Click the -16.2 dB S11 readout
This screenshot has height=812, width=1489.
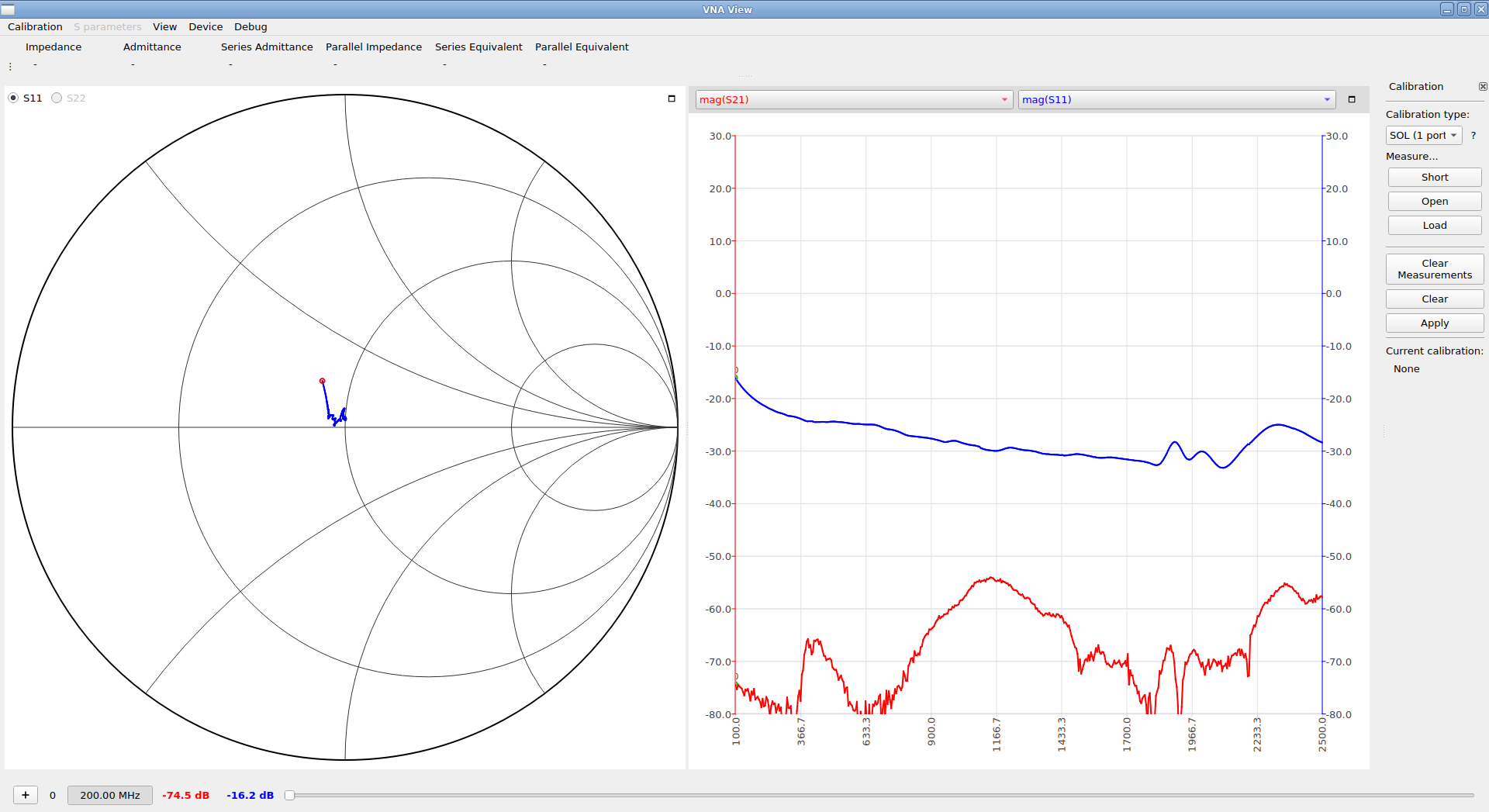click(250, 796)
